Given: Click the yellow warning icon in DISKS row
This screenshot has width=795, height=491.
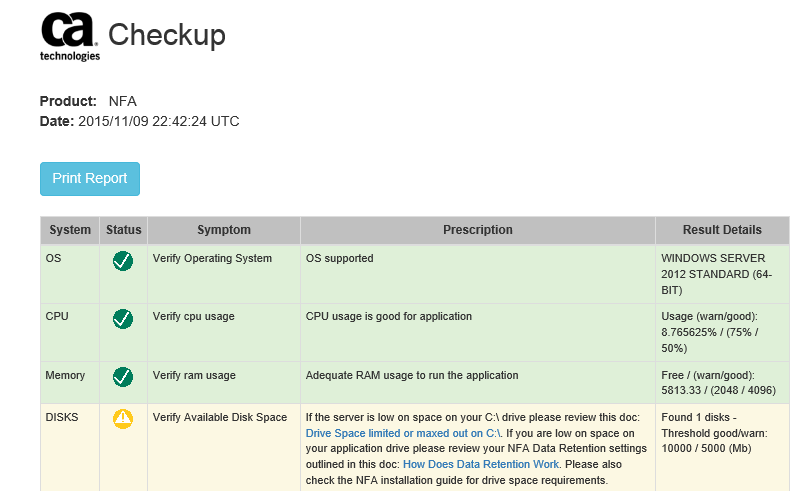Looking at the screenshot, I should (x=123, y=419).
